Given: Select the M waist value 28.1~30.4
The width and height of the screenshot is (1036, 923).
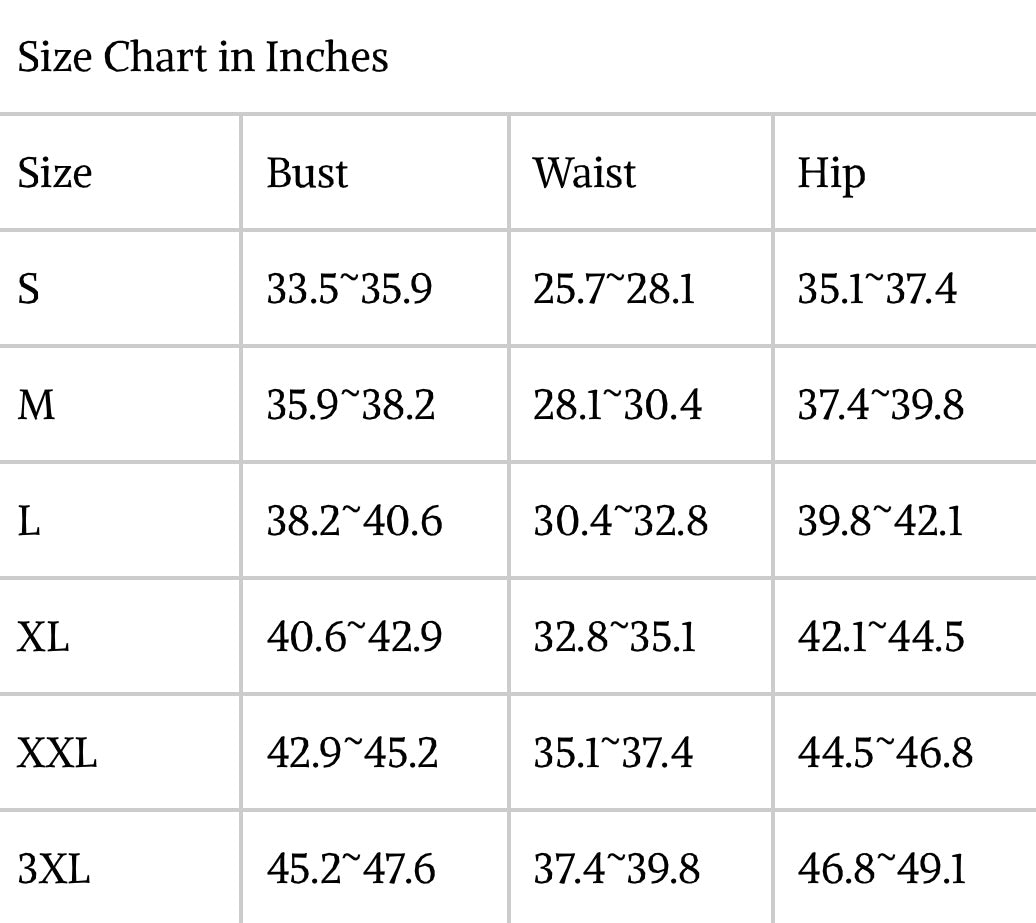Looking at the screenshot, I should 617,405.
